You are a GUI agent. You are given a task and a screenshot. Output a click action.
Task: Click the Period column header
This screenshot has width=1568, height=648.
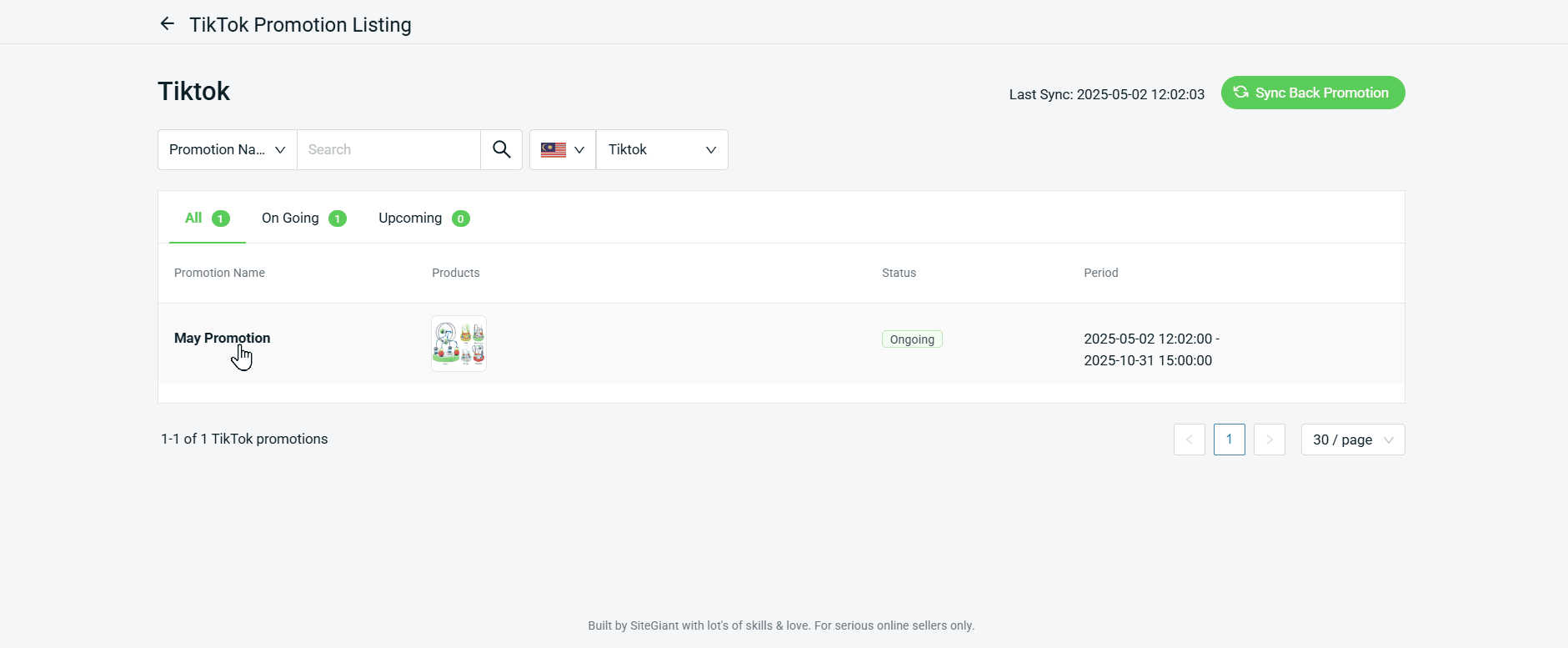[x=1101, y=273]
